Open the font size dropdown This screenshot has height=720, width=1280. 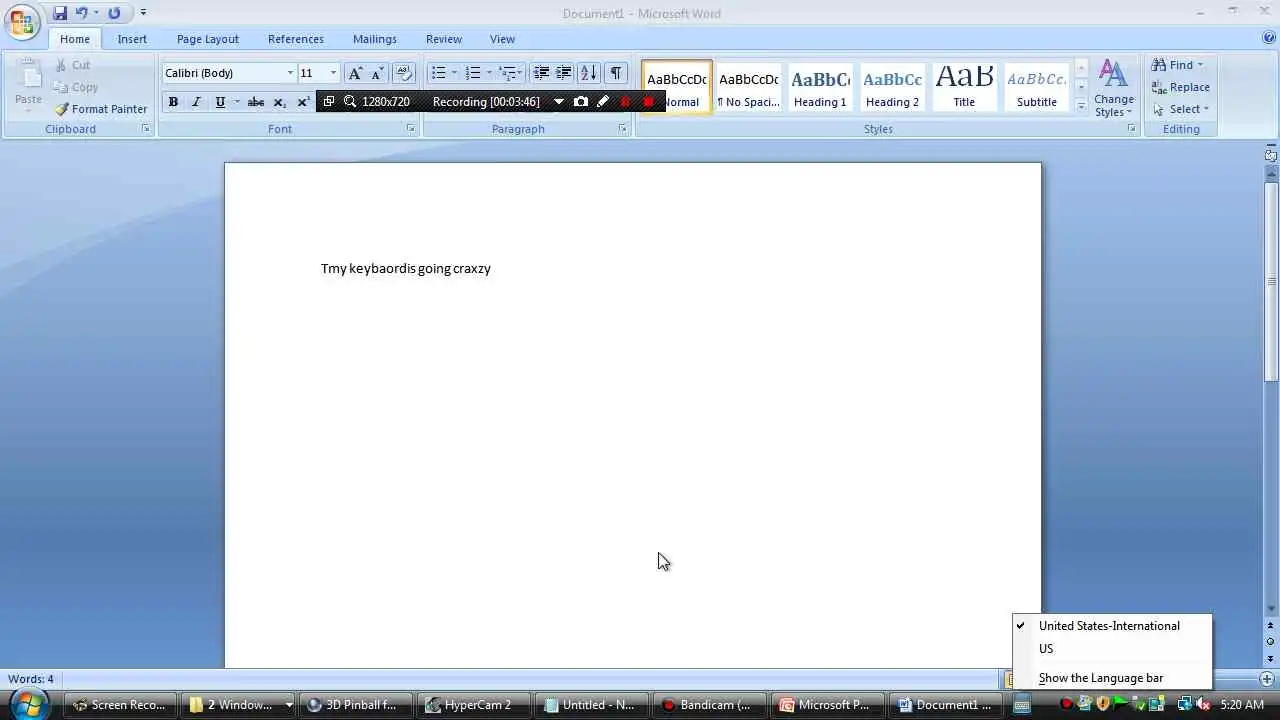coord(333,73)
